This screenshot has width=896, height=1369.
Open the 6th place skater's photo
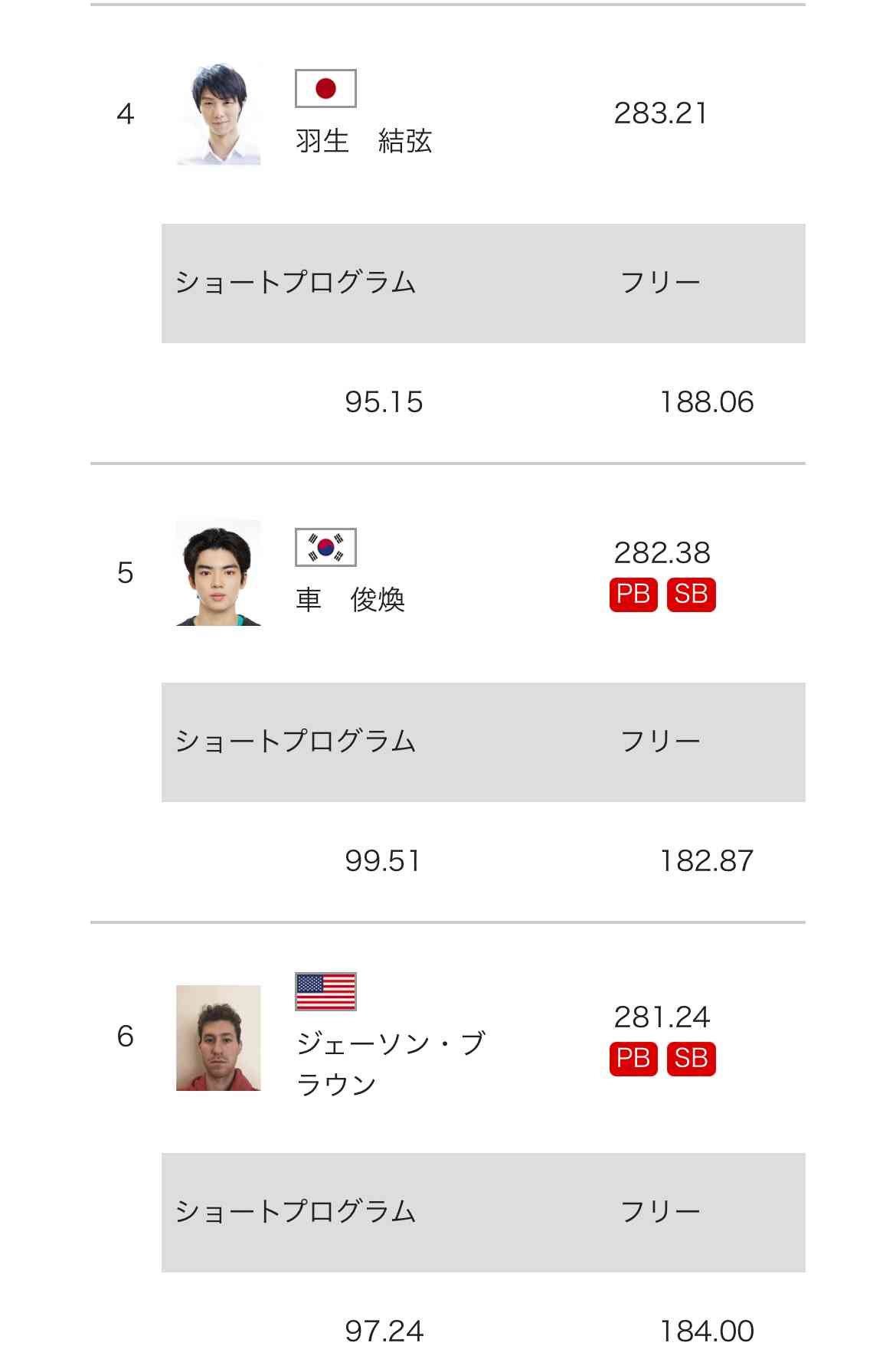click(x=218, y=1038)
